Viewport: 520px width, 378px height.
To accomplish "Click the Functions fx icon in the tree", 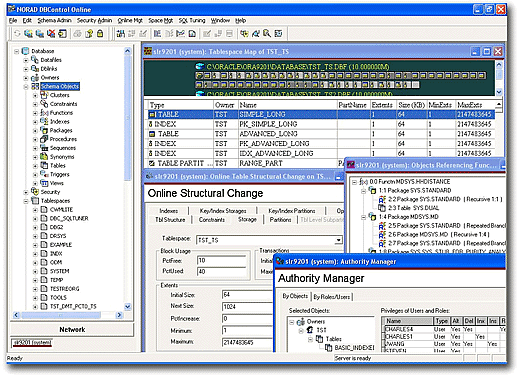I will (x=44, y=113).
